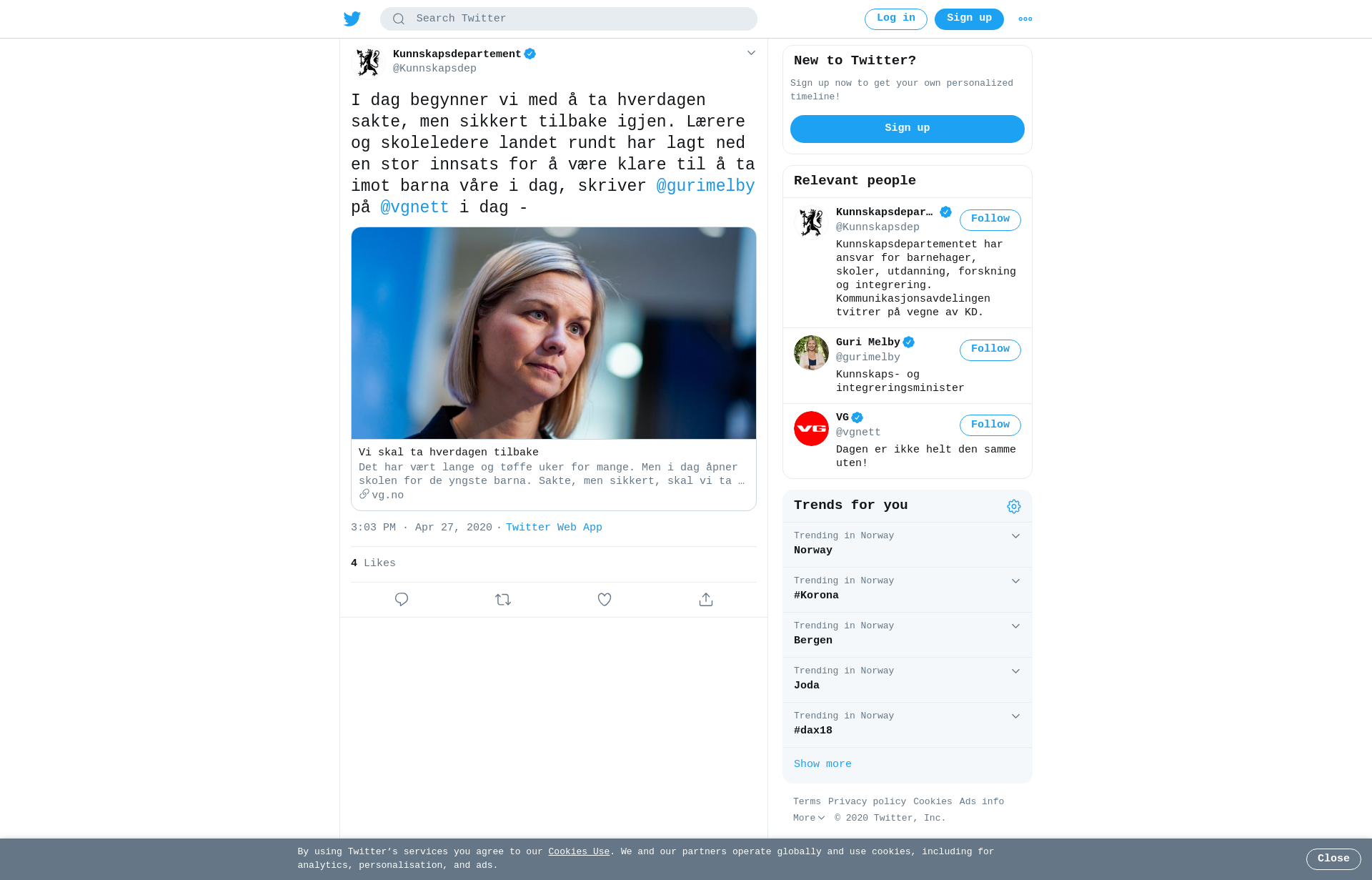Follow the Guri Melby account

[990, 350]
